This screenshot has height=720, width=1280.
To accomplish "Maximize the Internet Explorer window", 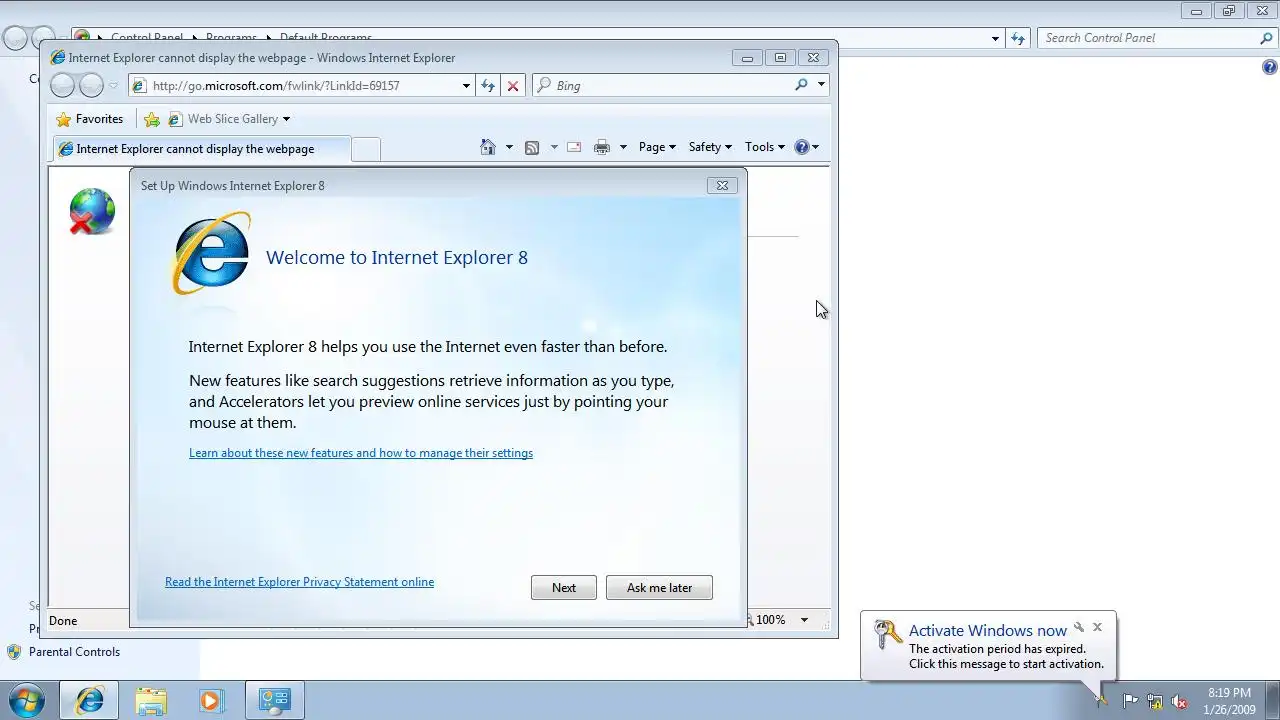I will pyautogui.click(x=780, y=58).
